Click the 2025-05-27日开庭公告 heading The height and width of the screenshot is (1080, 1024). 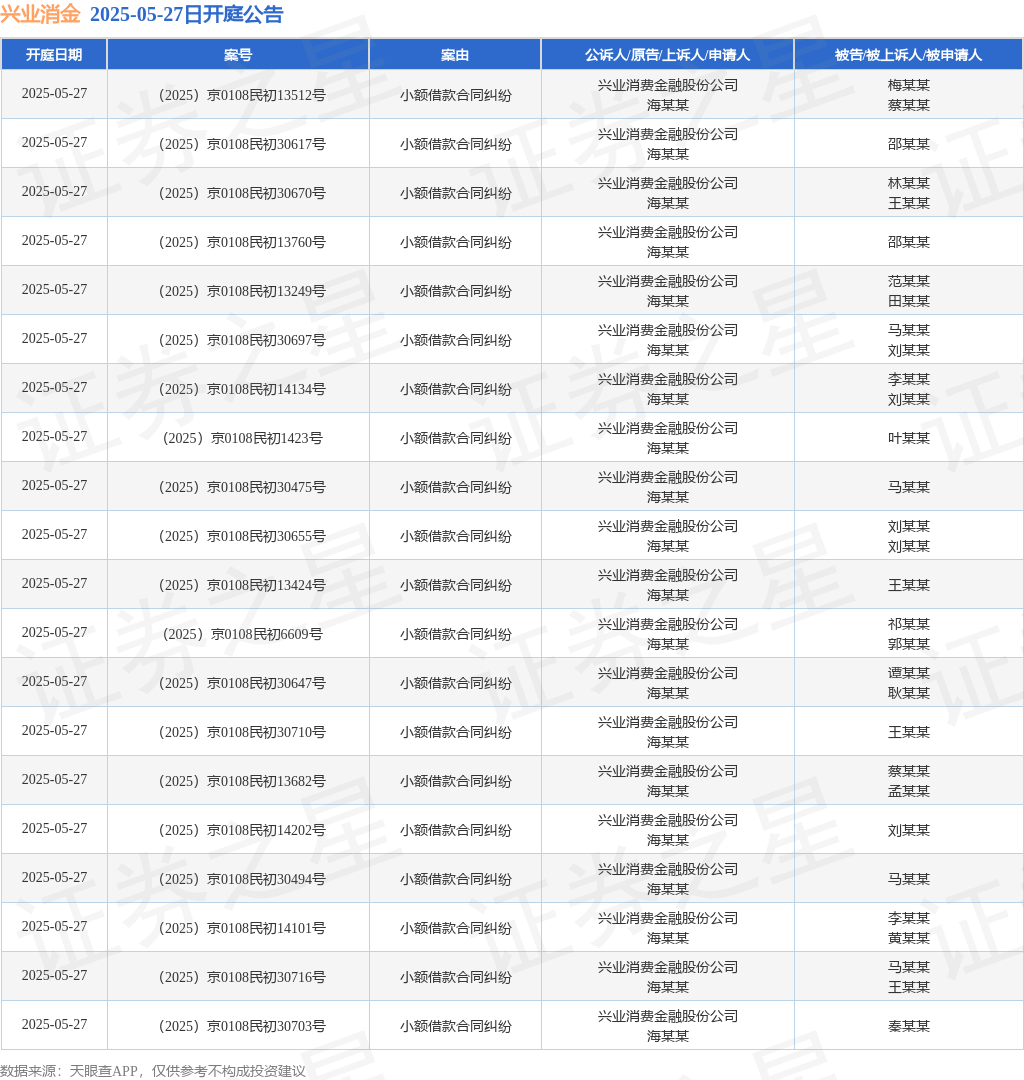(x=187, y=14)
